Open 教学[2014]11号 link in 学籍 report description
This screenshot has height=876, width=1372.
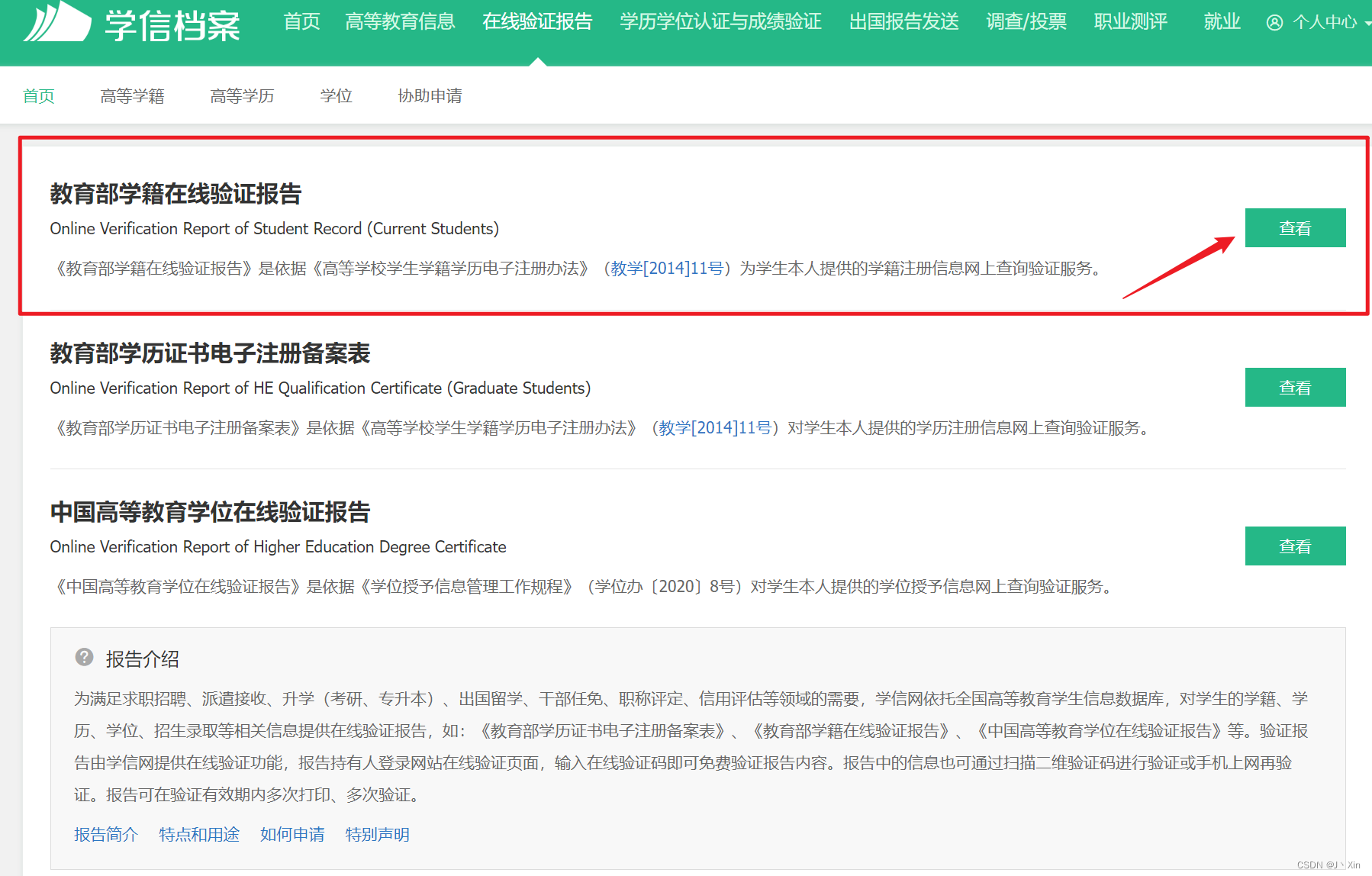(x=667, y=269)
